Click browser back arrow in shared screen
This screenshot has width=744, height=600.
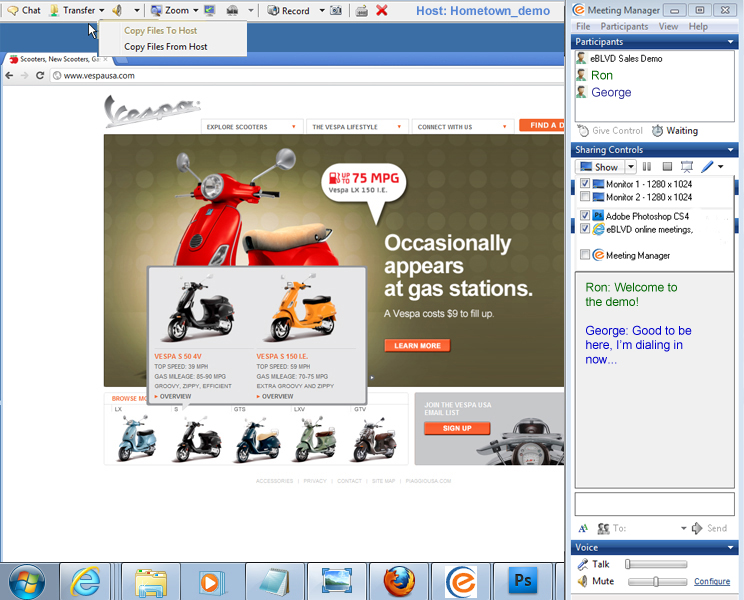[x=9, y=75]
